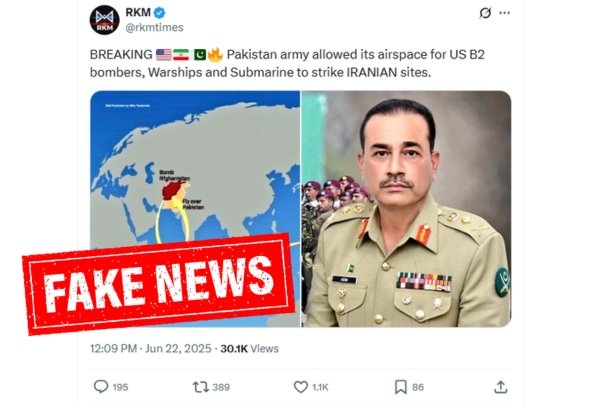Open the map image thumbnail
Viewport: 604px width, 404px height.
click(195, 209)
